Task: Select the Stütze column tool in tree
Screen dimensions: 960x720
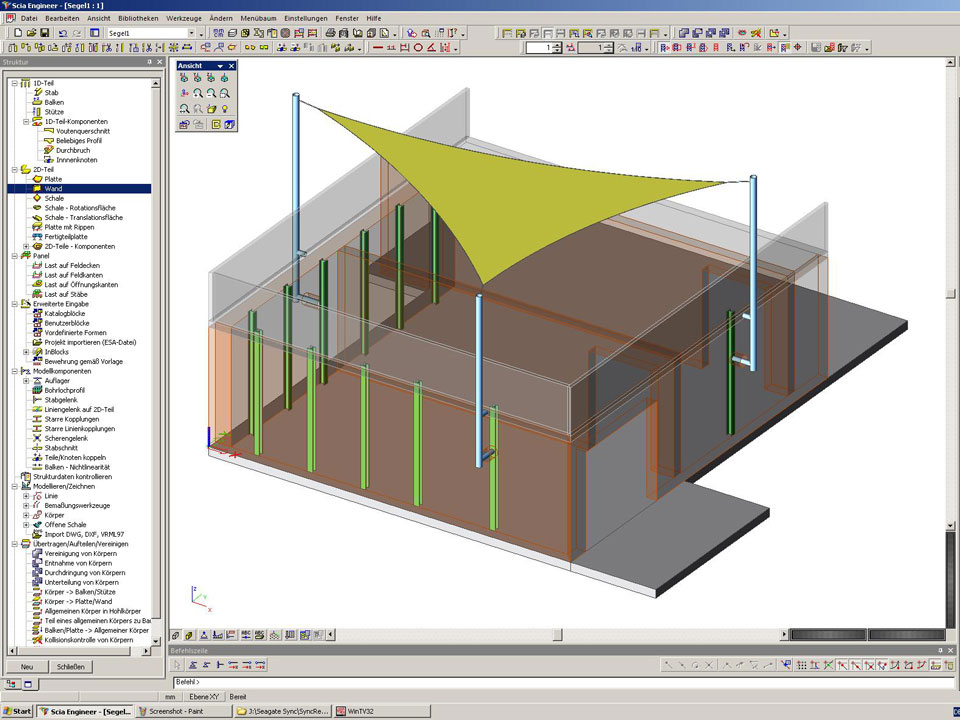Action: tap(54, 112)
